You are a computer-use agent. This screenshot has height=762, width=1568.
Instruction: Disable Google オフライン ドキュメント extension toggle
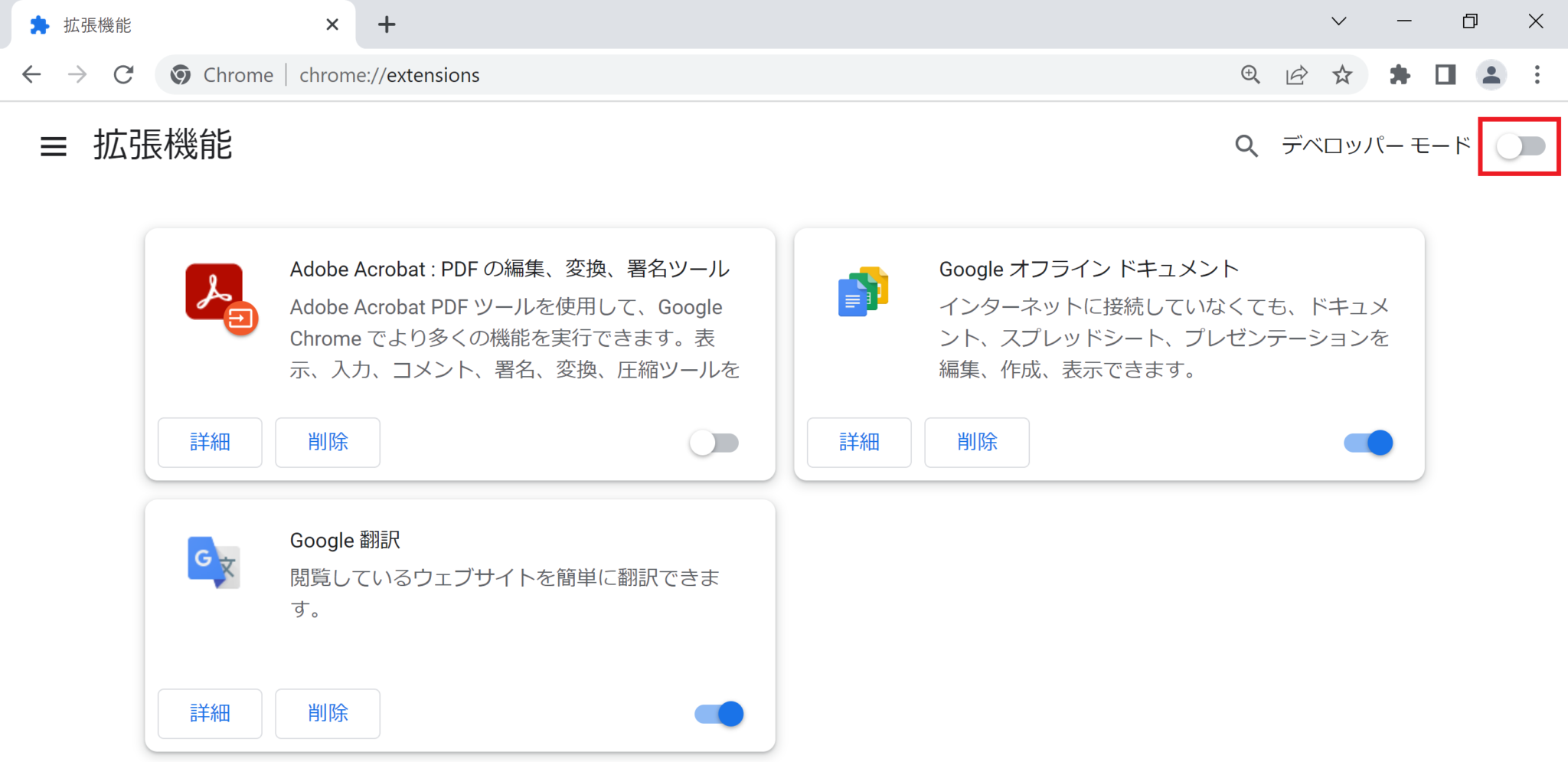1368,443
